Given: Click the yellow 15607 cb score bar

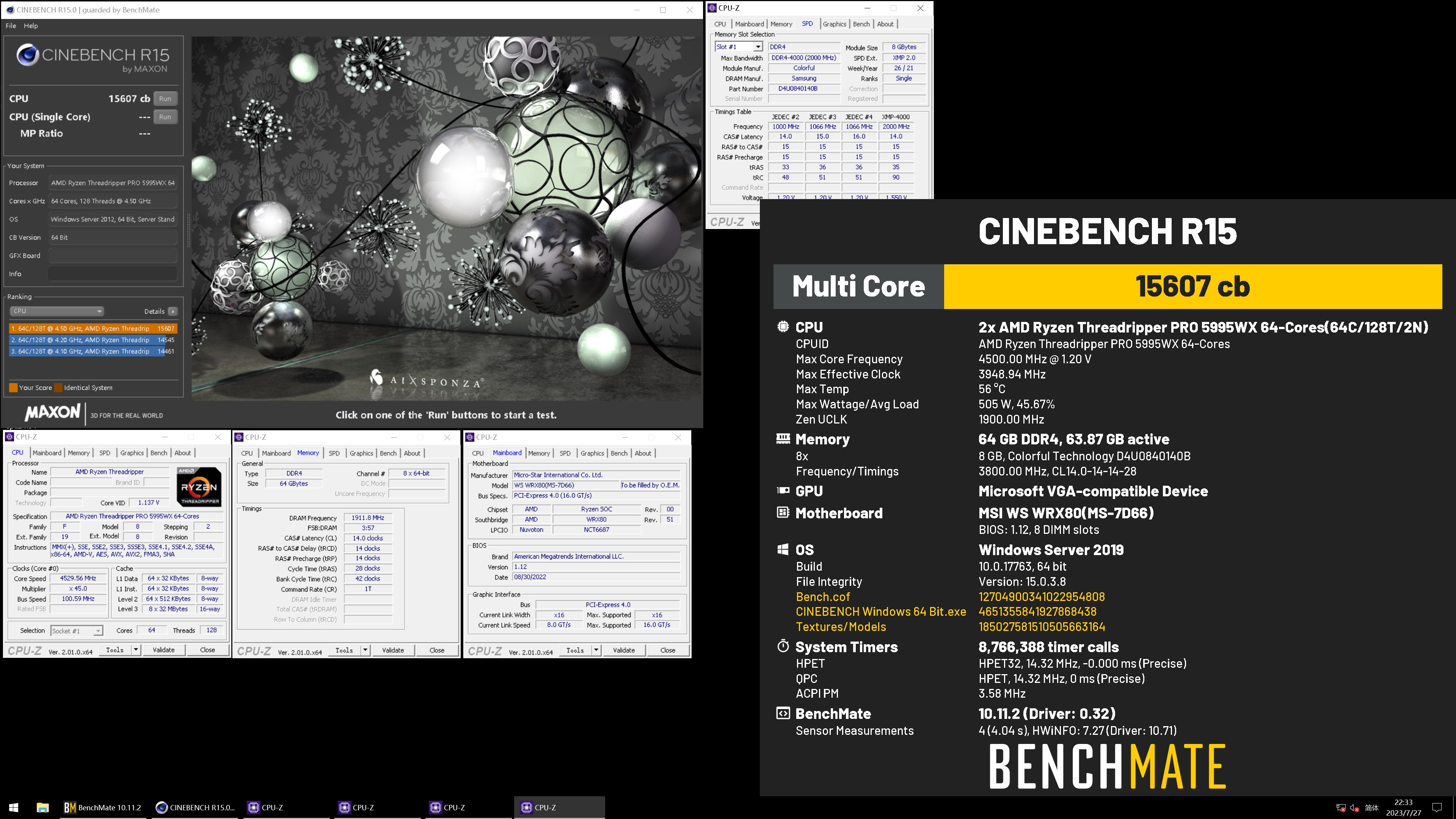Looking at the screenshot, I should 1192,287.
